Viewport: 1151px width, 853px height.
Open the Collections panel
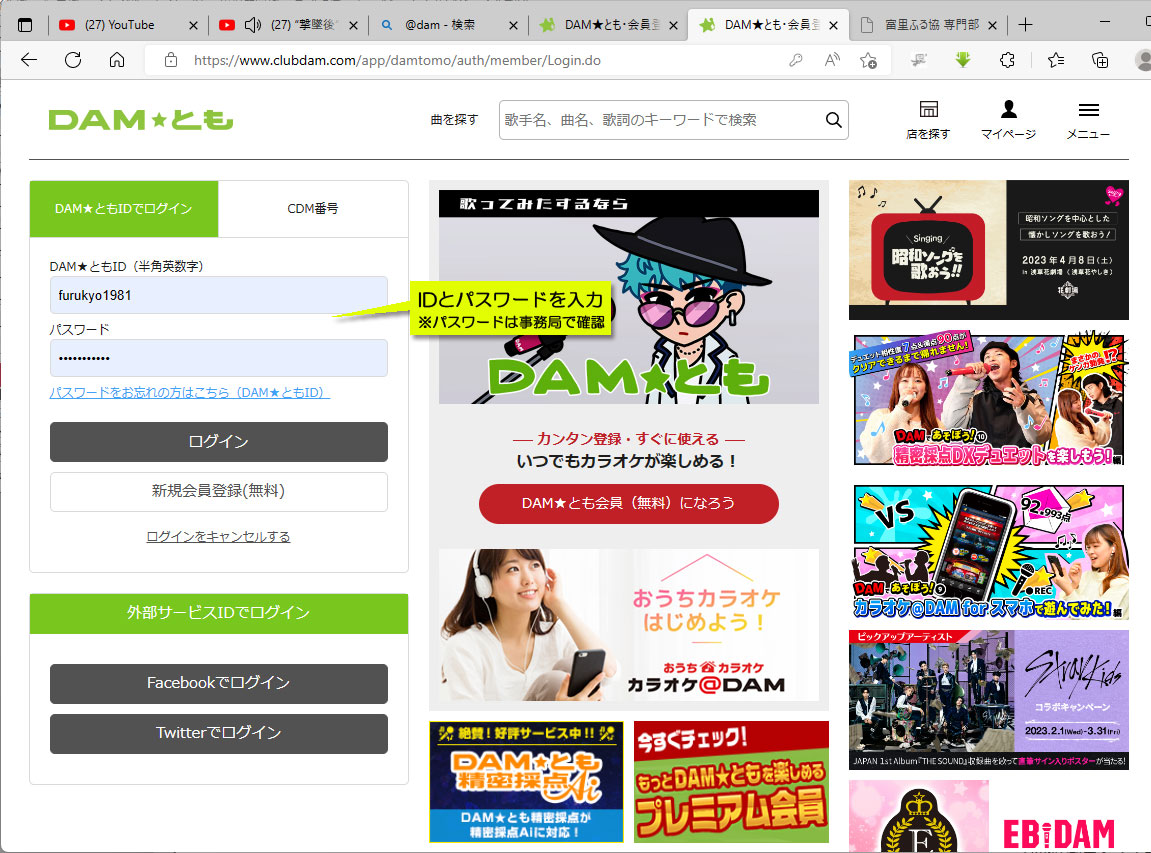[x=1100, y=60]
